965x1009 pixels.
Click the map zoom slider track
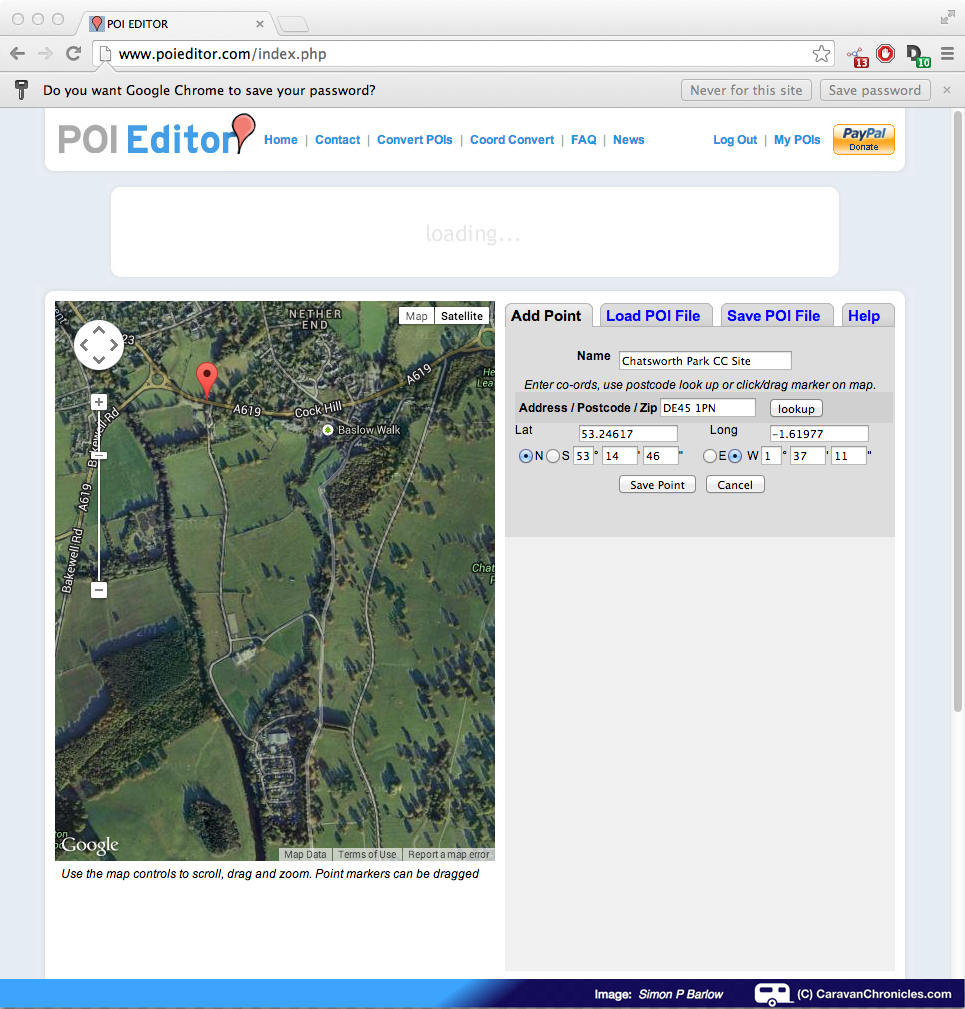click(x=99, y=520)
